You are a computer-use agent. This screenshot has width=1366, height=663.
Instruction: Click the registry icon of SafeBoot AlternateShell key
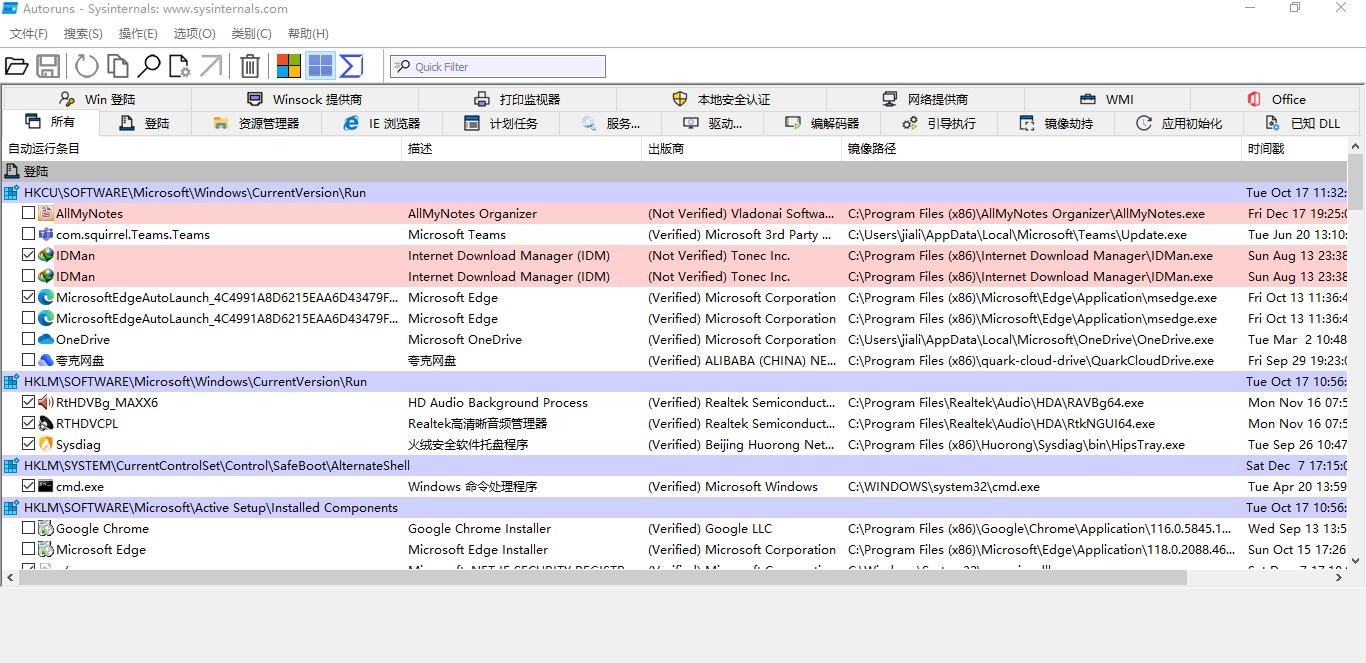(x=12, y=465)
